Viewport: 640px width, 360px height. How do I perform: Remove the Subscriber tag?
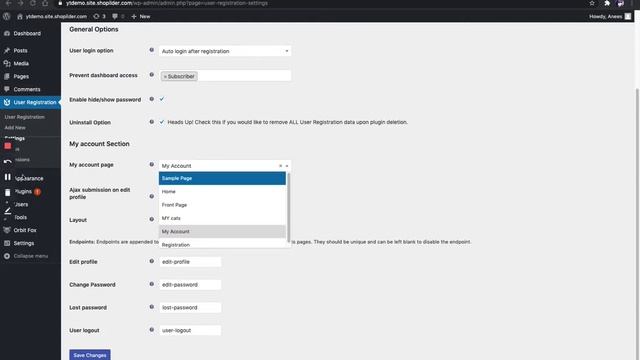(165, 77)
